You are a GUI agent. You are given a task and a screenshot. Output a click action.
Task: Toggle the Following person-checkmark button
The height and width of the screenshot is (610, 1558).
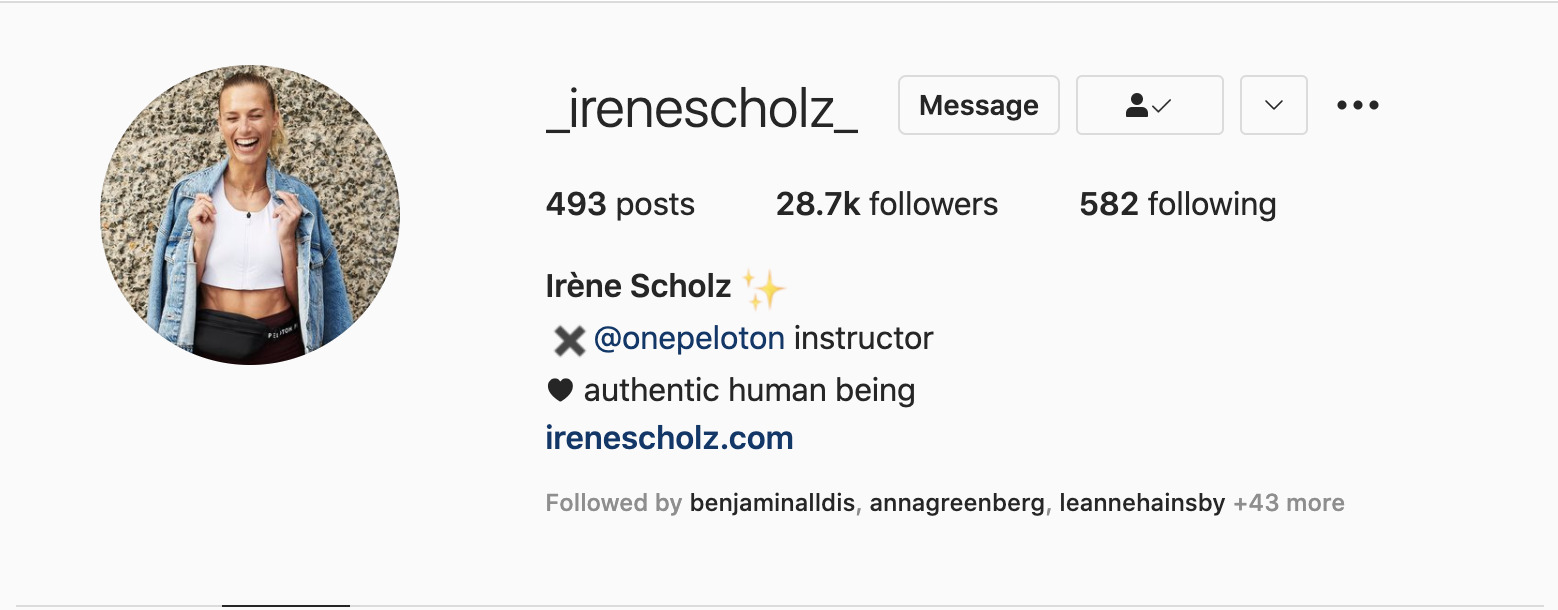[x=1149, y=105]
